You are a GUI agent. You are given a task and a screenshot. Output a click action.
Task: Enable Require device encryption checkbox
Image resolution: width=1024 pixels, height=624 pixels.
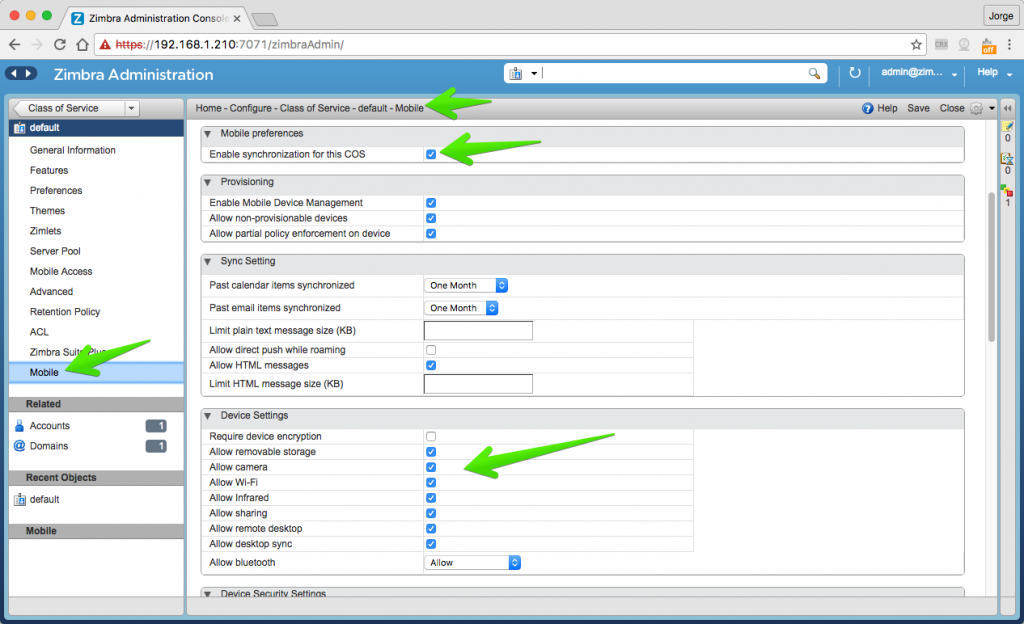(x=431, y=436)
